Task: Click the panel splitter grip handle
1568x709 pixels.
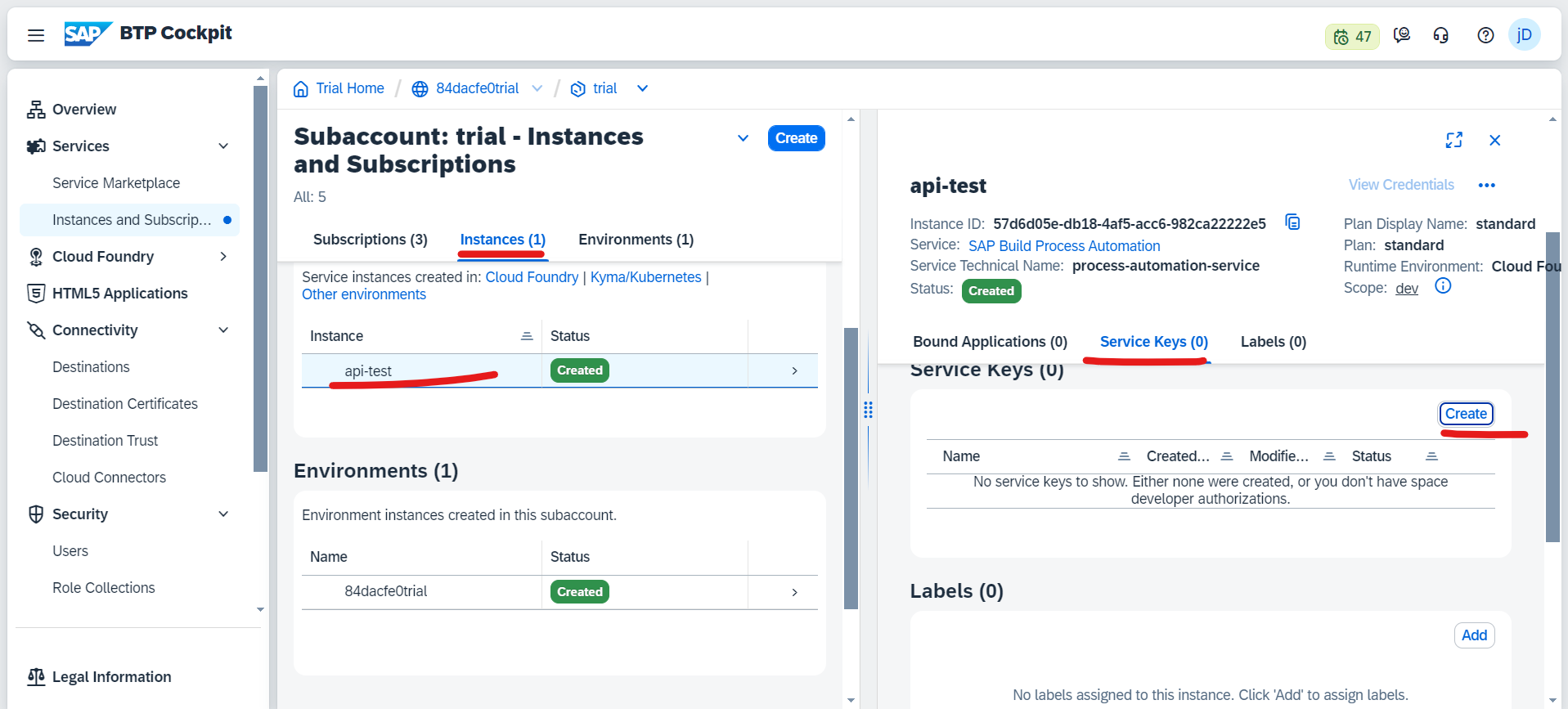Action: [x=868, y=410]
